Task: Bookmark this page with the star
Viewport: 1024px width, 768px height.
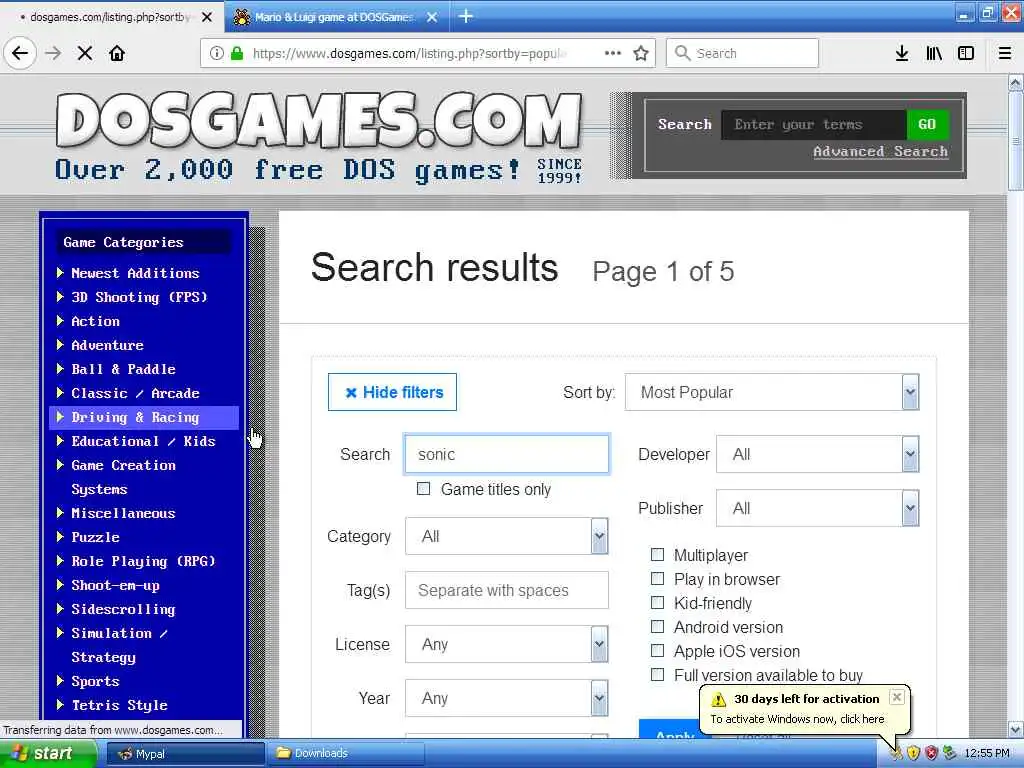Action: (x=641, y=53)
